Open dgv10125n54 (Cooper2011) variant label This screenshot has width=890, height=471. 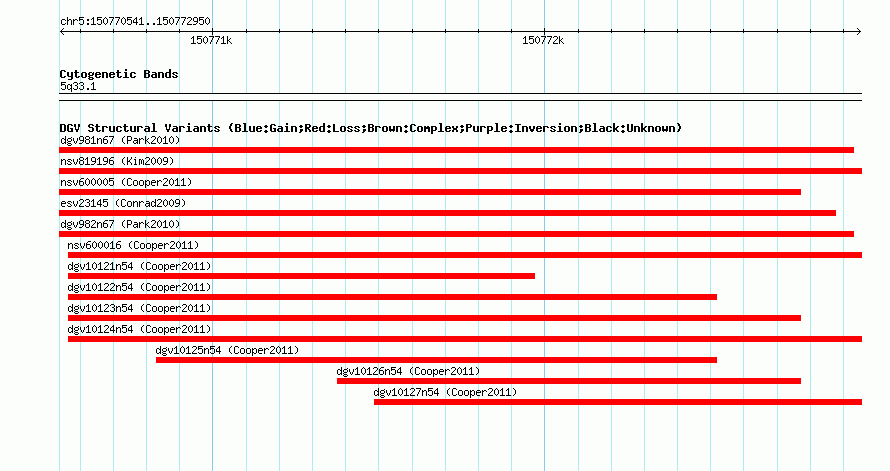pyautogui.click(x=227, y=350)
